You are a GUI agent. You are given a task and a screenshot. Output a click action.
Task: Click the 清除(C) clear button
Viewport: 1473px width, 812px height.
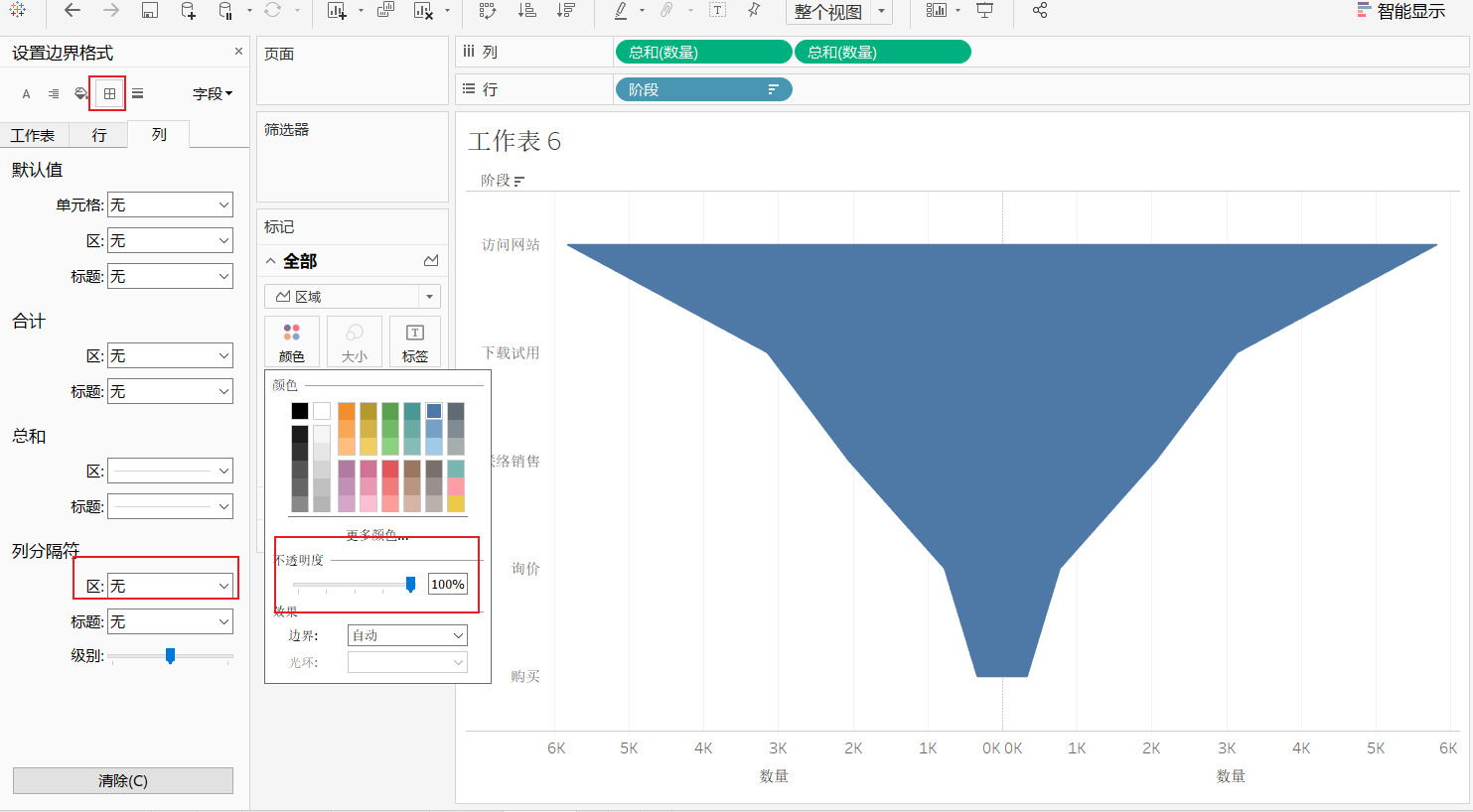pyautogui.click(x=123, y=780)
